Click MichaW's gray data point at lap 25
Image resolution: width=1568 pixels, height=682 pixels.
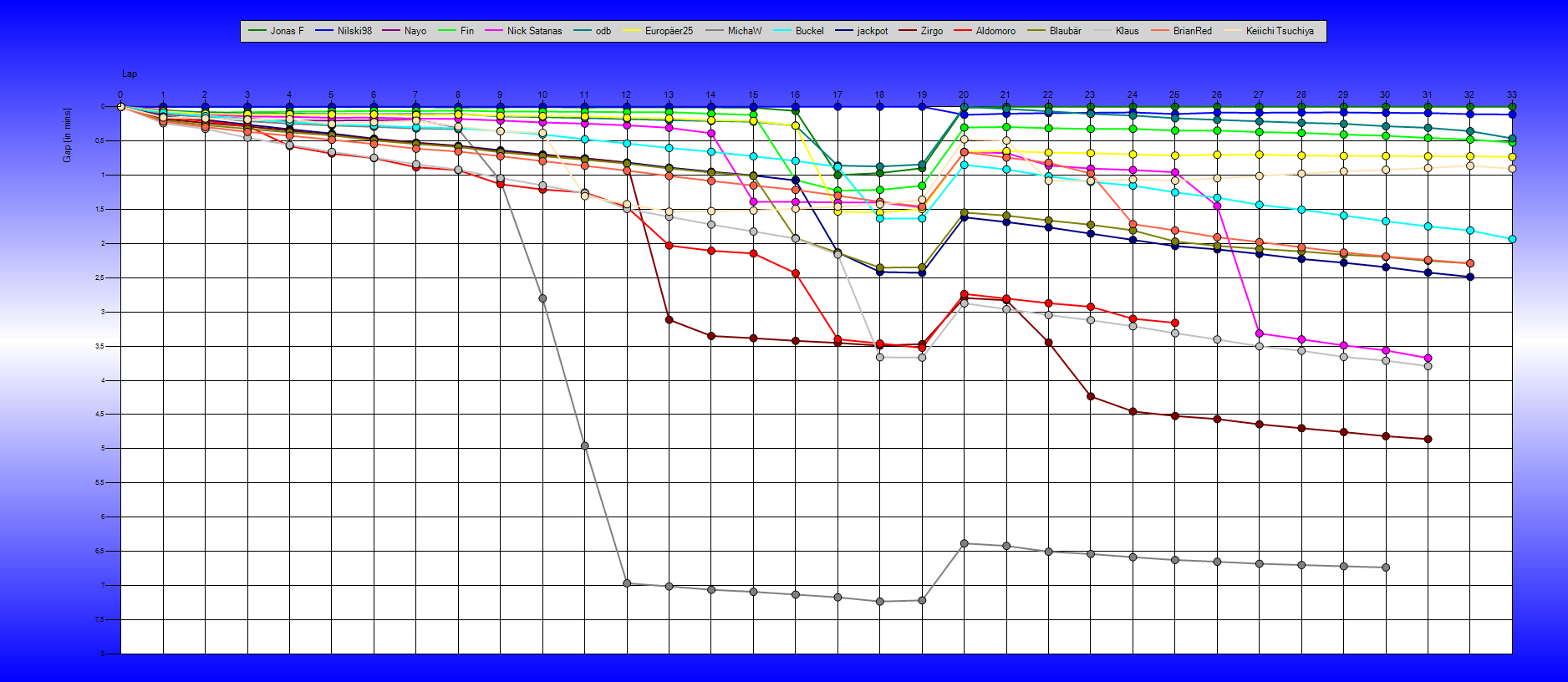coord(1175,560)
